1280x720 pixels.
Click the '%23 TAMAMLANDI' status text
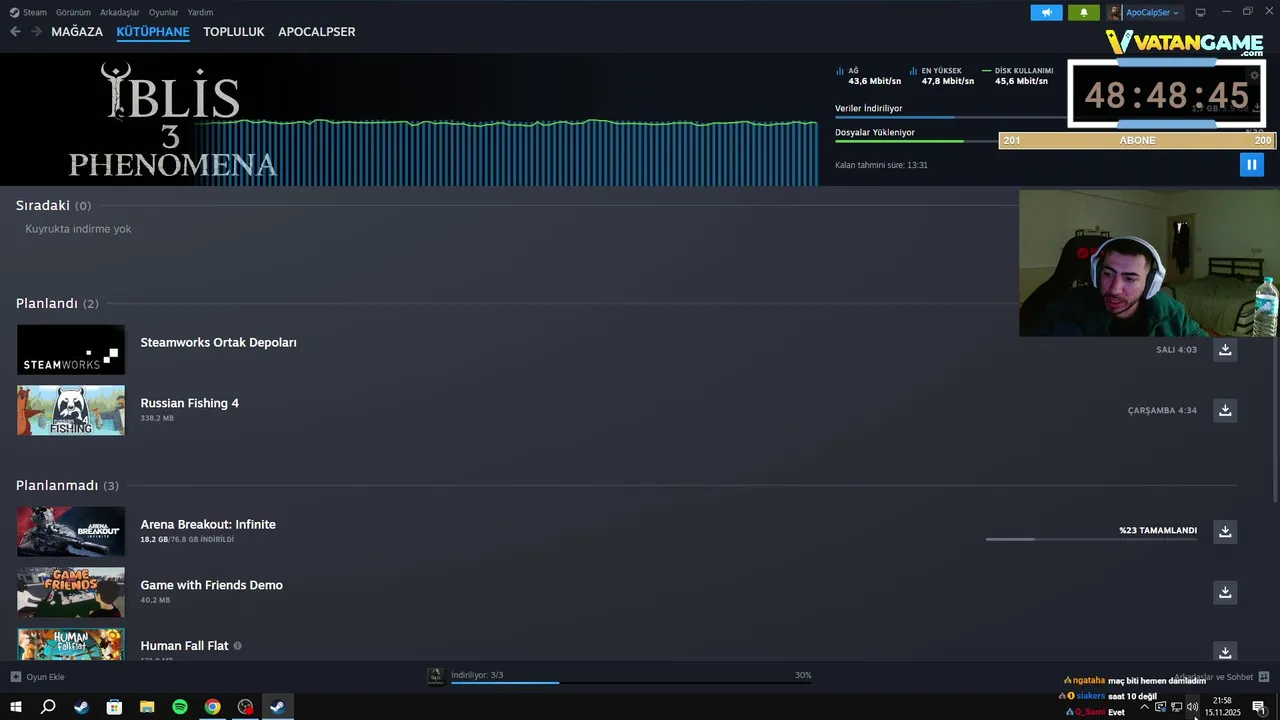coord(1158,530)
